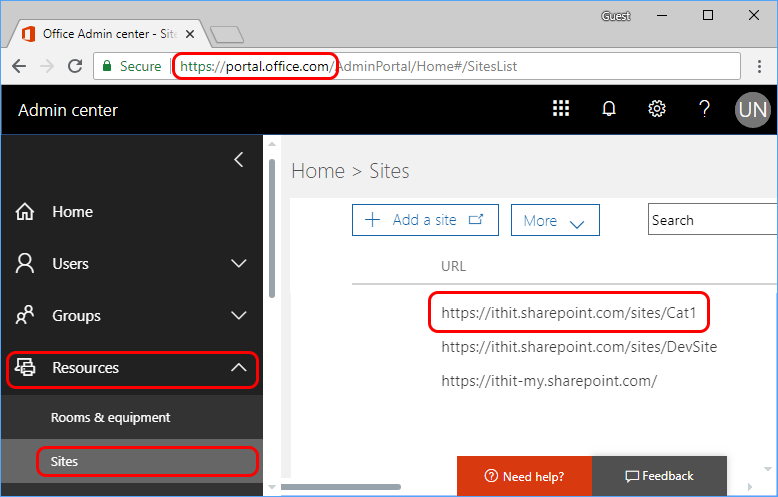Image resolution: width=778 pixels, height=497 pixels.
Task: Click the external link icon on Add a site
Action: pos(476,219)
